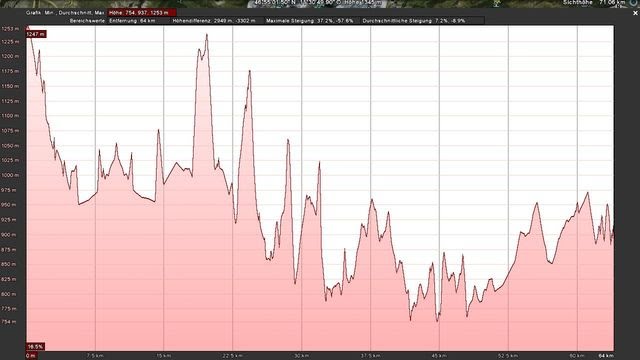Click the 64 km end-of-route label
The width and height of the screenshot is (640, 360).
[x=606, y=356]
